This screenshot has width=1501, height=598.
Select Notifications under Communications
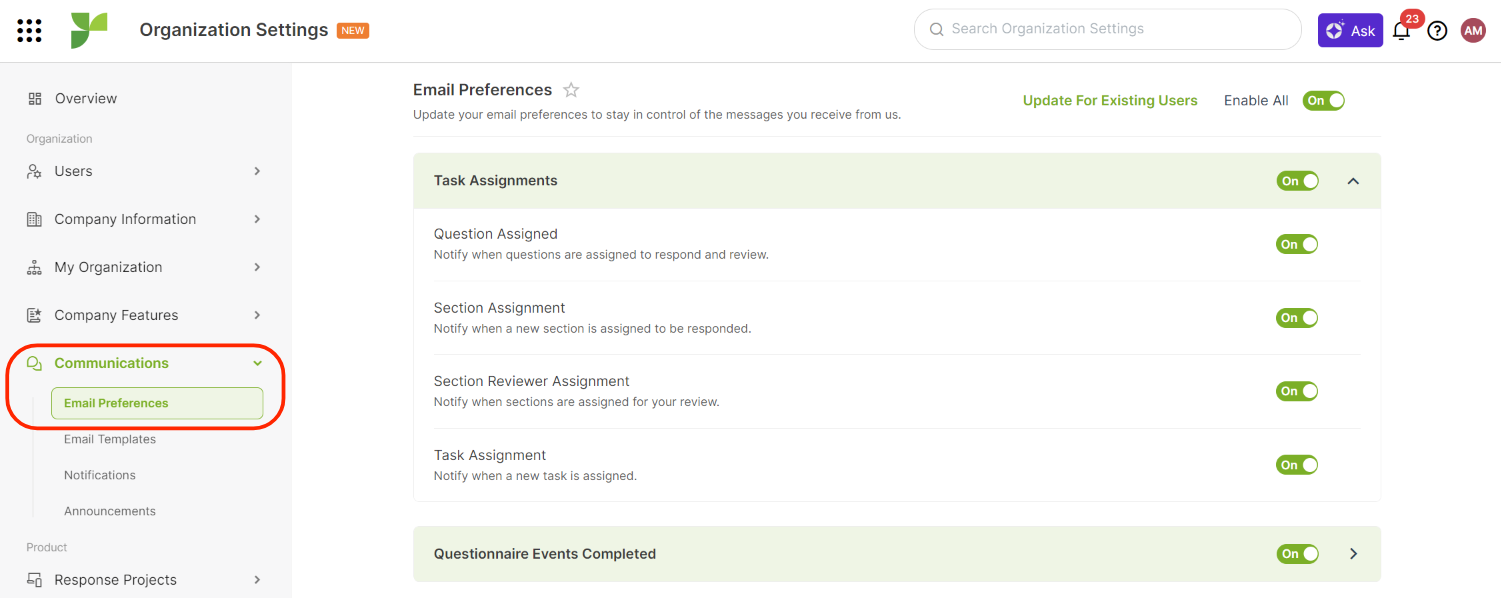click(x=100, y=475)
